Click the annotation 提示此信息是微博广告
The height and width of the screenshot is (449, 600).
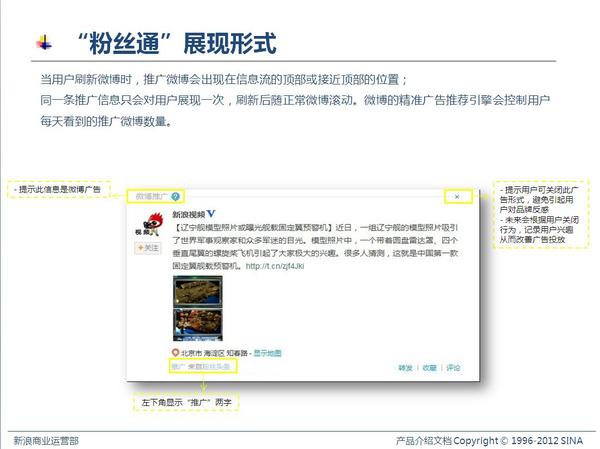tap(57, 189)
